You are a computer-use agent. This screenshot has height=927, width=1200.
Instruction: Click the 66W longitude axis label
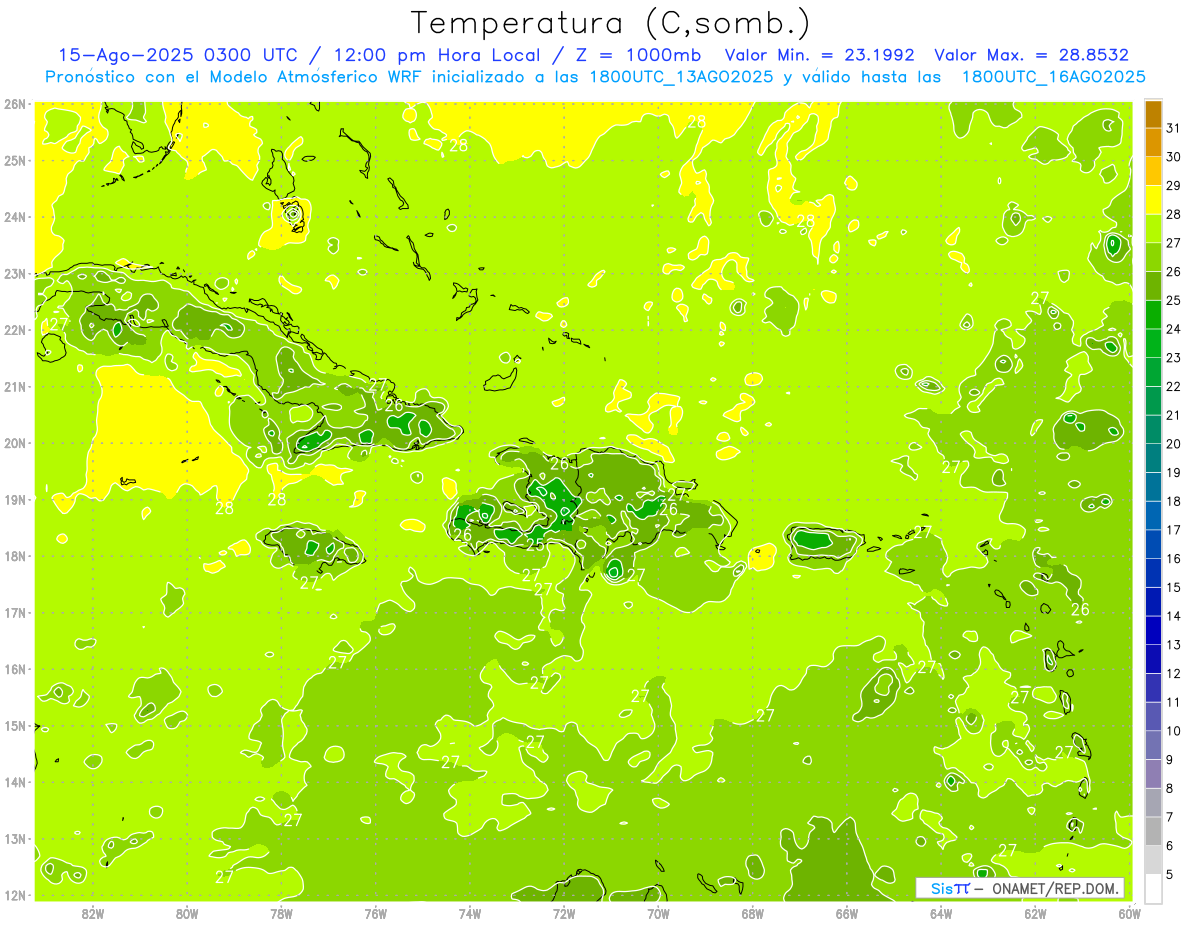pos(847,913)
